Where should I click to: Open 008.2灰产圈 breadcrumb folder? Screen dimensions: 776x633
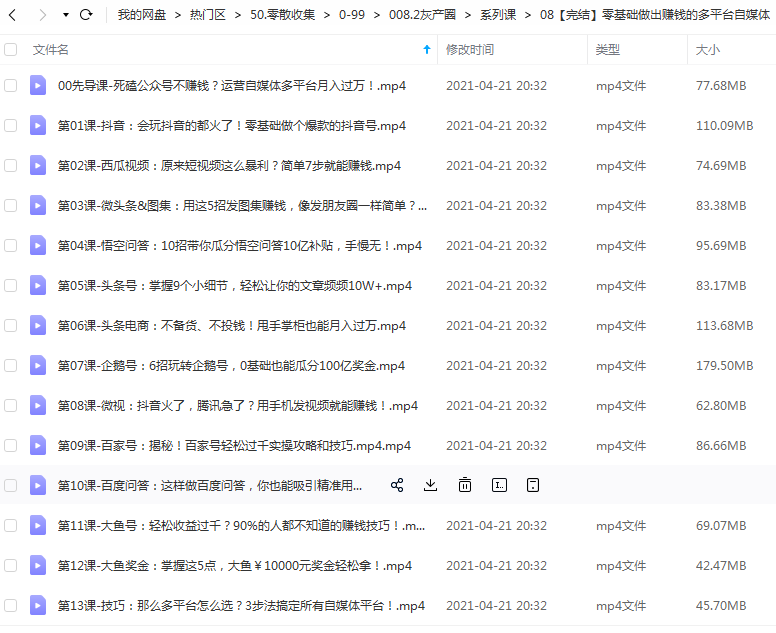click(422, 15)
